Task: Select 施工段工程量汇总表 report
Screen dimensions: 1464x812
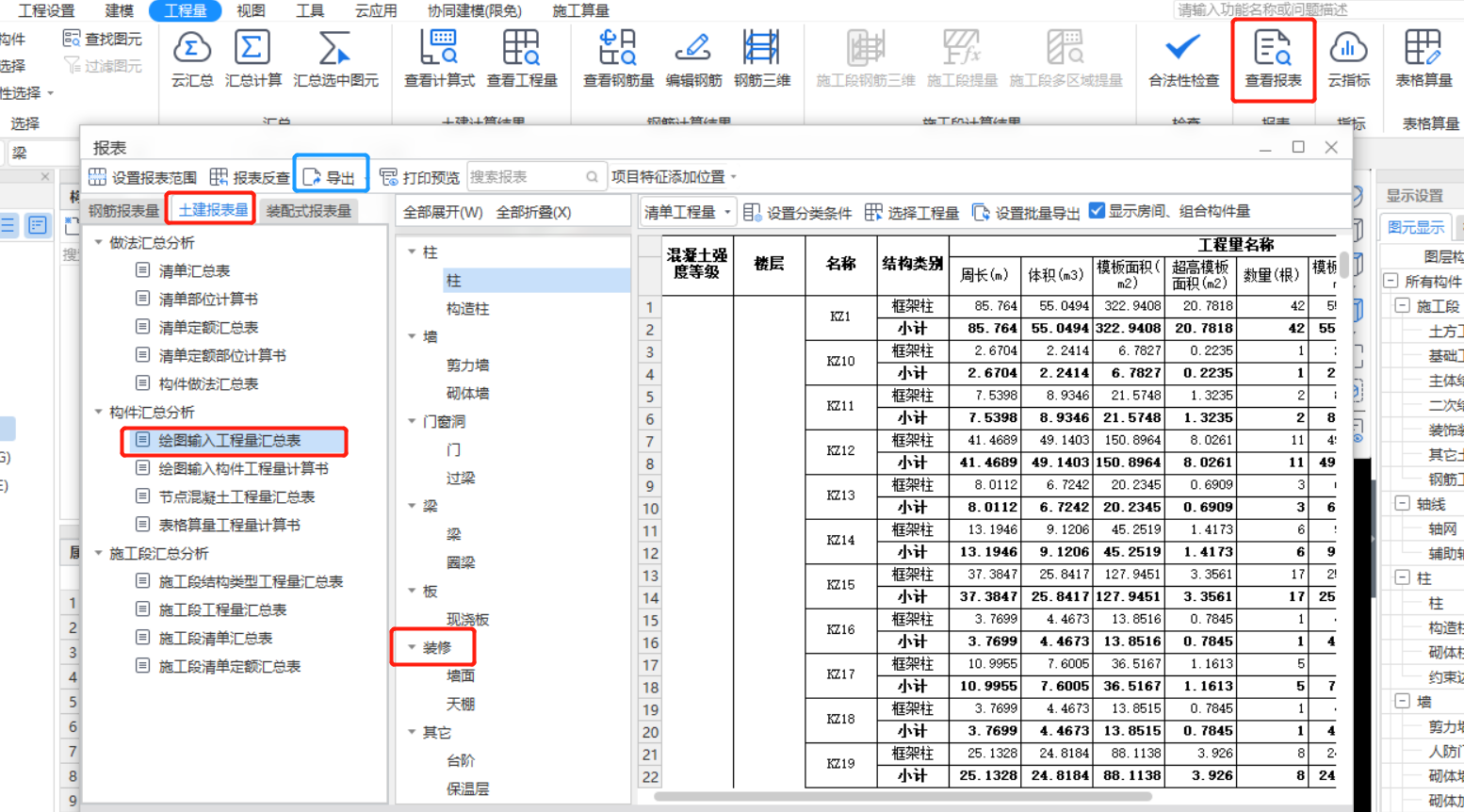Action: (222, 610)
